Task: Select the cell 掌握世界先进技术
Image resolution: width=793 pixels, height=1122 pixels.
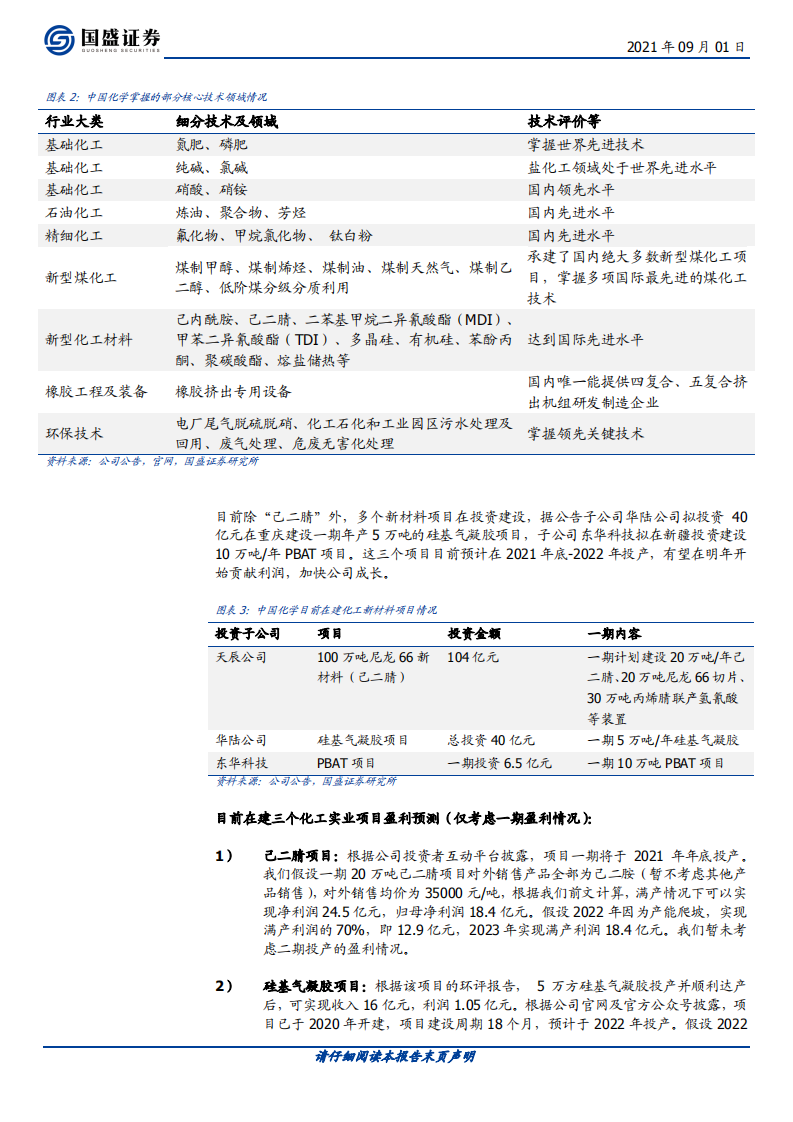Action: (x=585, y=145)
